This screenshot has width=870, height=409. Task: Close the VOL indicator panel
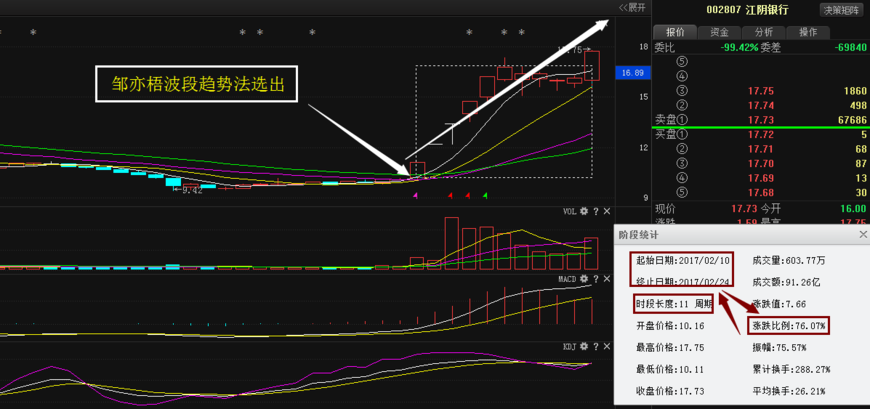[606, 211]
